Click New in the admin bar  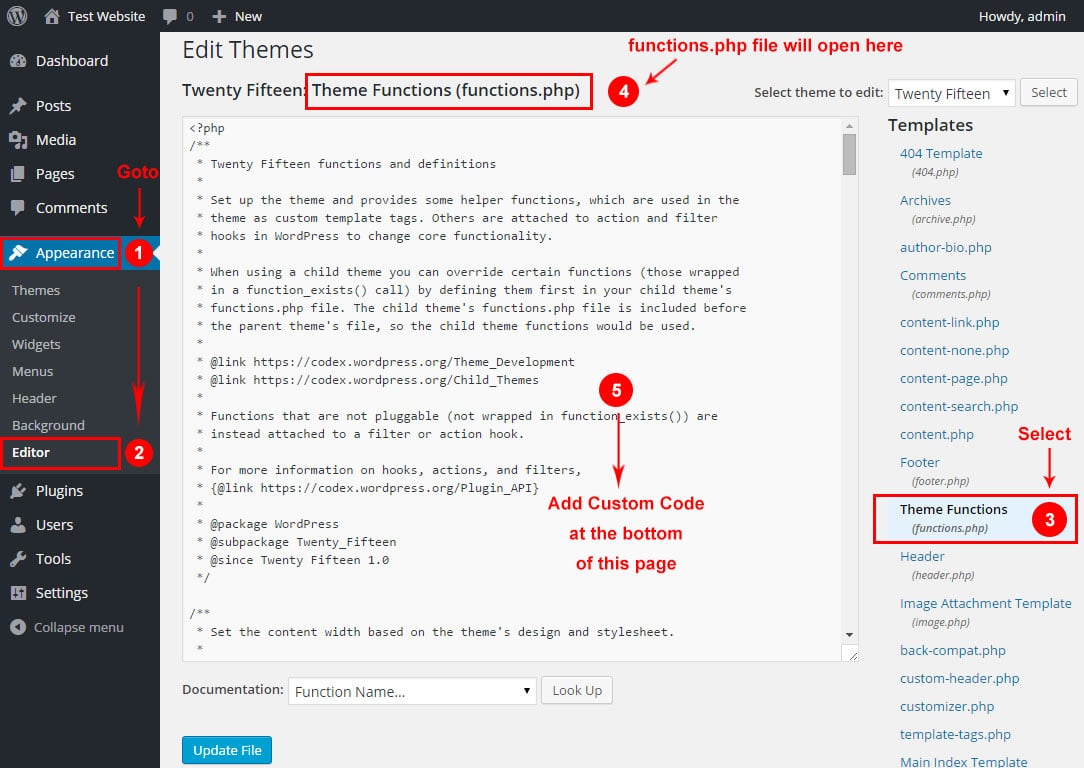point(248,16)
